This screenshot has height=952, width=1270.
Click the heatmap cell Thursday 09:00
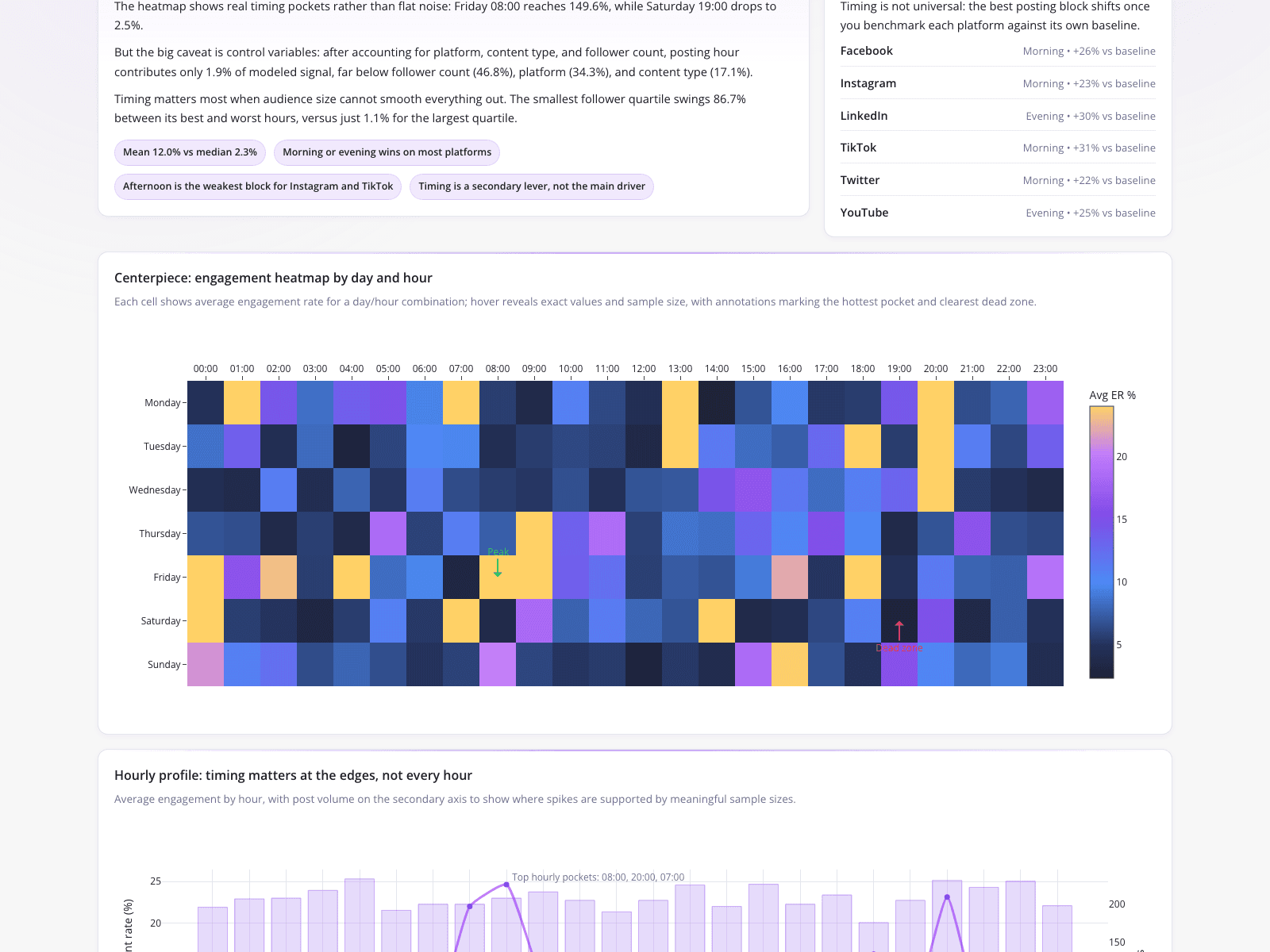[534, 533]
